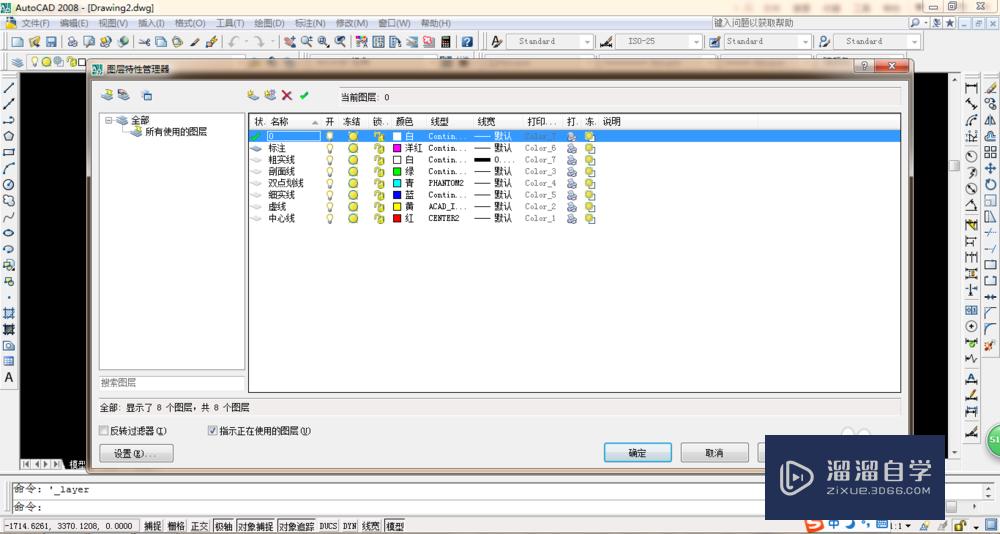Click the 设置(E)... button
Image resolution: width=1000 pixels, height=534 pixels.
pos(136,453)
